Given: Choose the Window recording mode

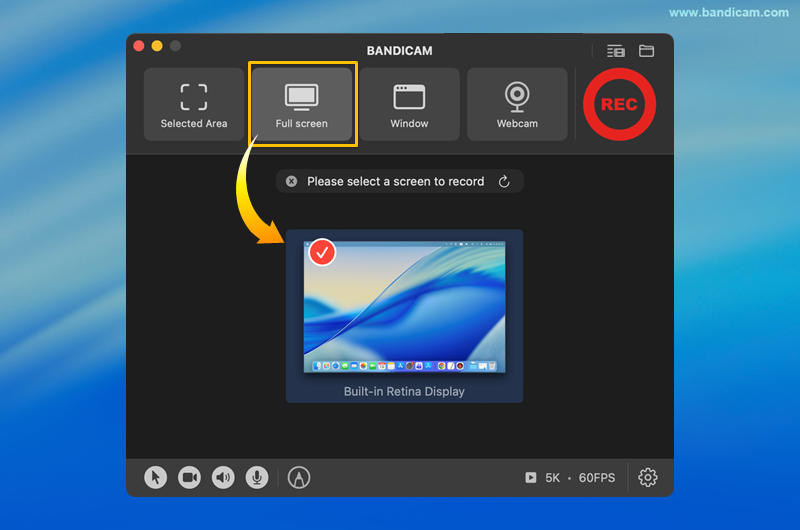Looking at the screenshot, I should point(409,105).
